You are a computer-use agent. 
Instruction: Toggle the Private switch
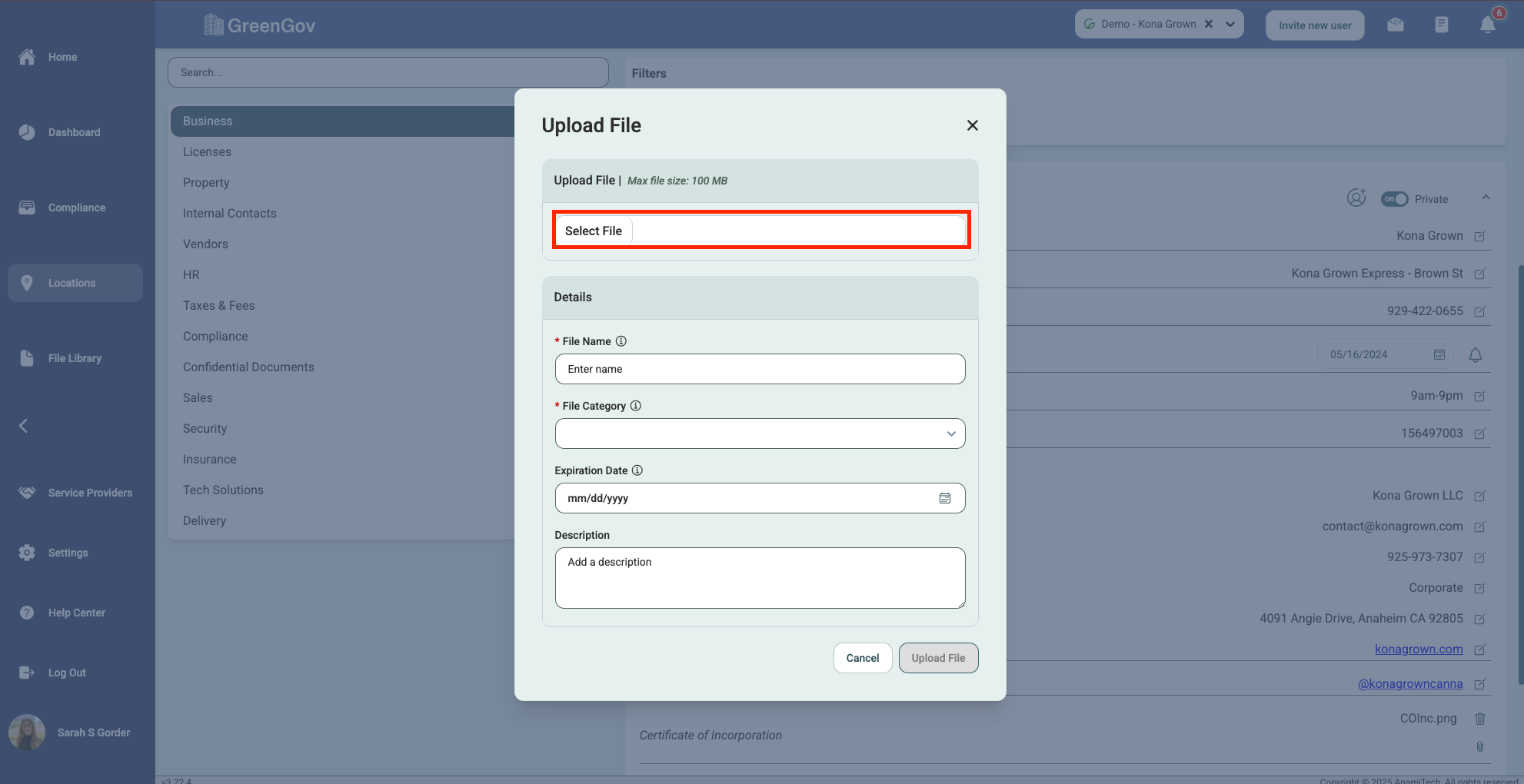[1394, 199]
